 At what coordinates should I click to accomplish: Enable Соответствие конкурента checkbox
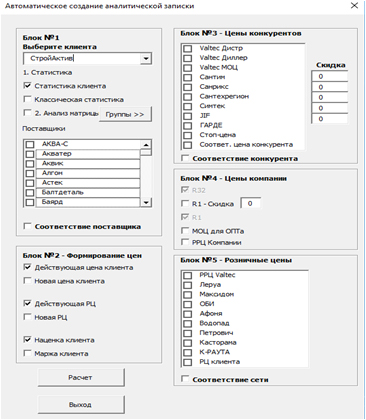tap(185, 158)
